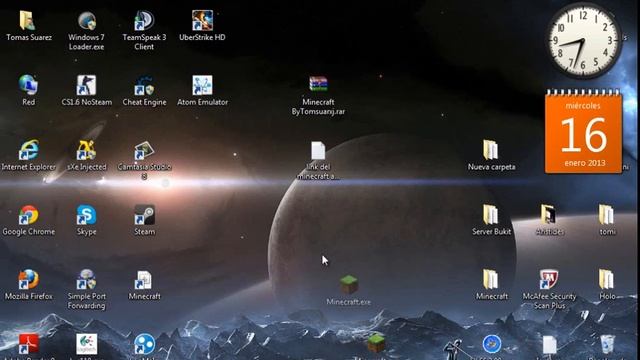Image resolution: width=640 pixels, height=360 pixels.
Task: Launch the Steam shortcut
Action: [144, 215]
